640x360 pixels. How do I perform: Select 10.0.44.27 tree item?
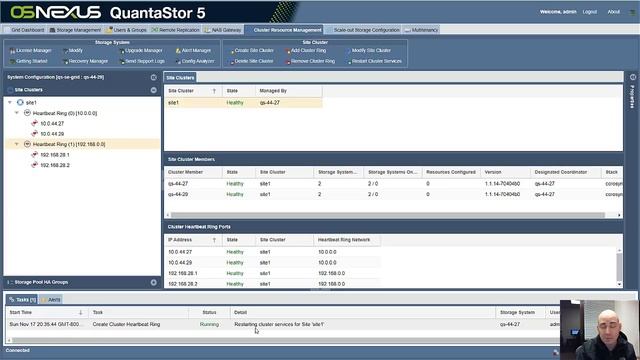[52, 124]
